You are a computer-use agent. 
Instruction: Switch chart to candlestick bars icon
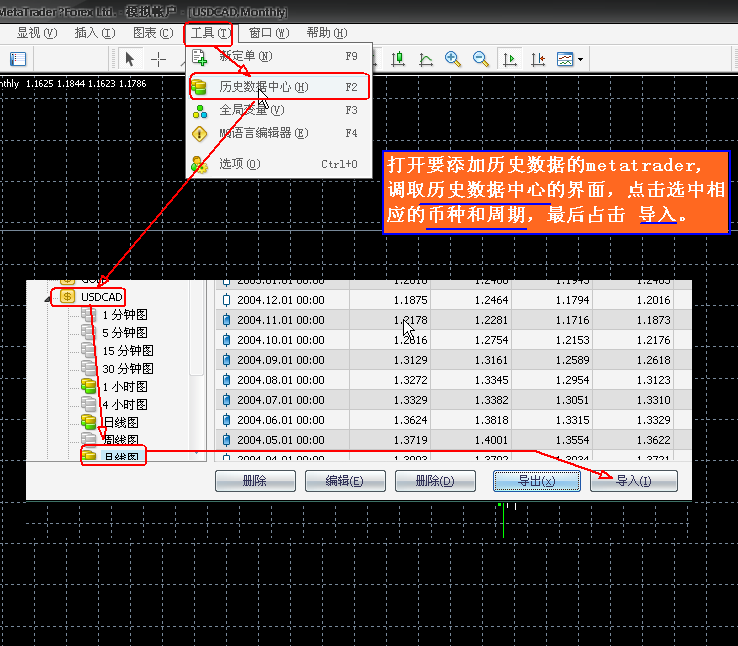tap(398, 59)
